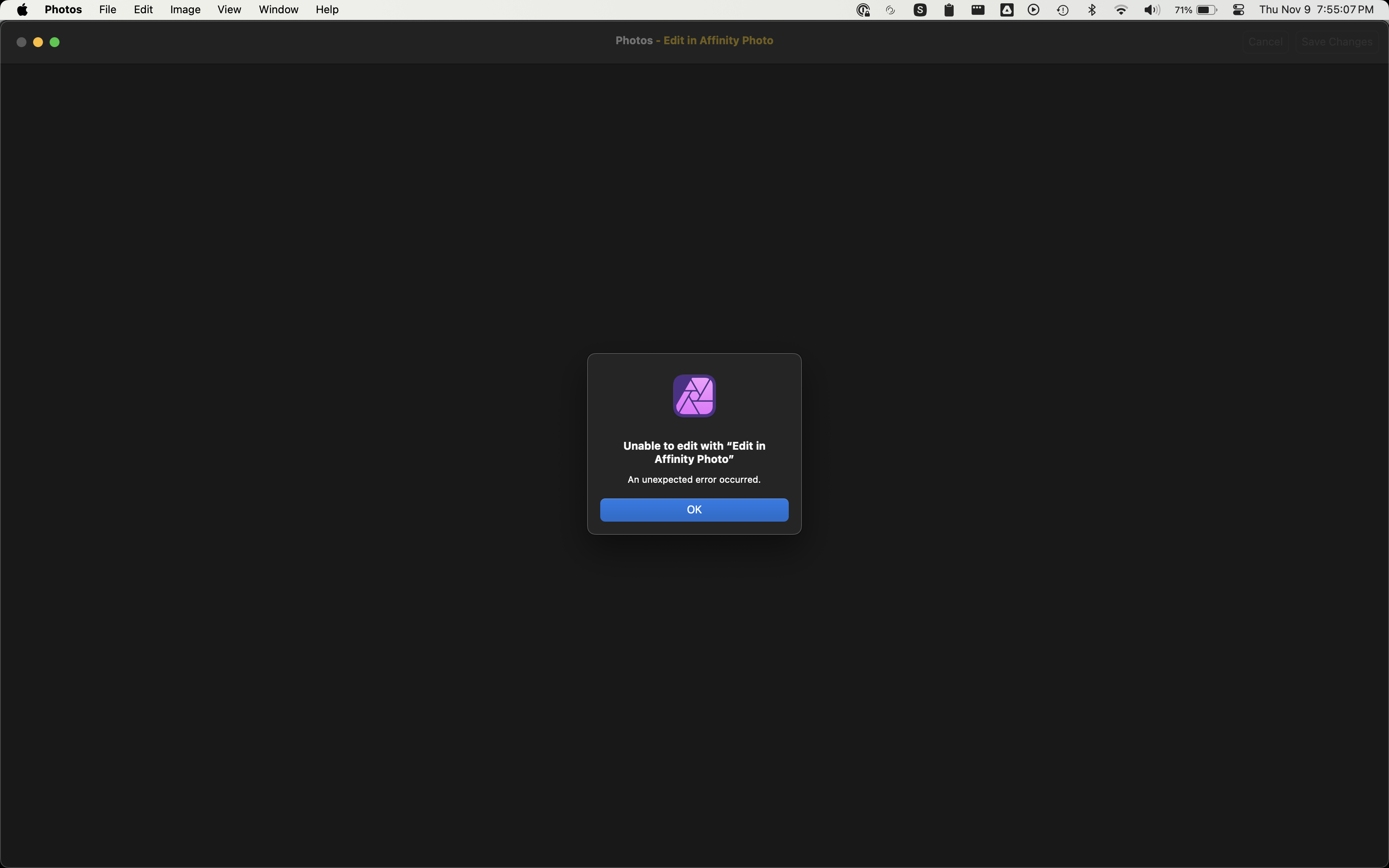Click OK in the error dialog
The image size is (1389, 868).
pos(694,510)
